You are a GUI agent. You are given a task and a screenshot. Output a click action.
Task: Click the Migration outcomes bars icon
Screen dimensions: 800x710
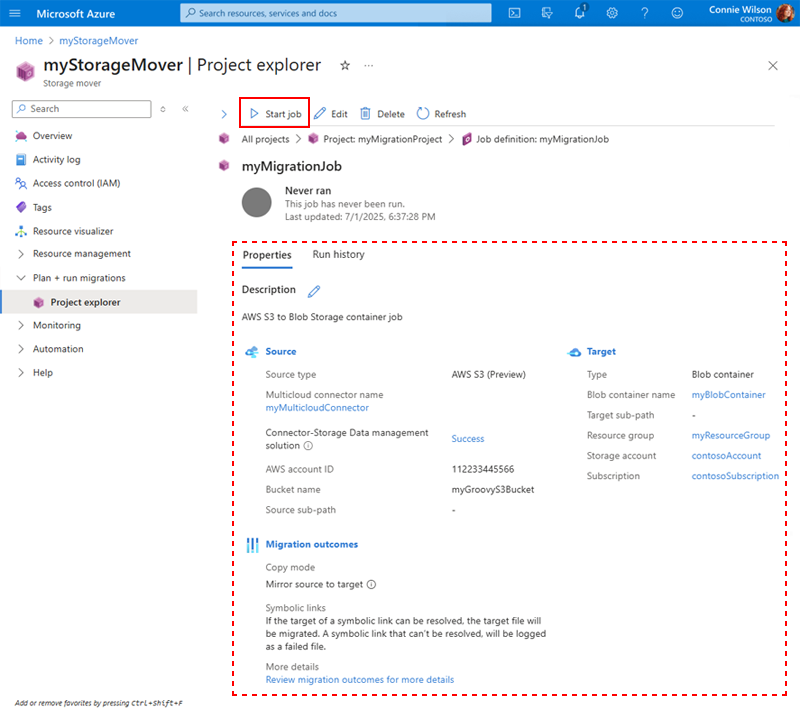(x=252, y=545)
